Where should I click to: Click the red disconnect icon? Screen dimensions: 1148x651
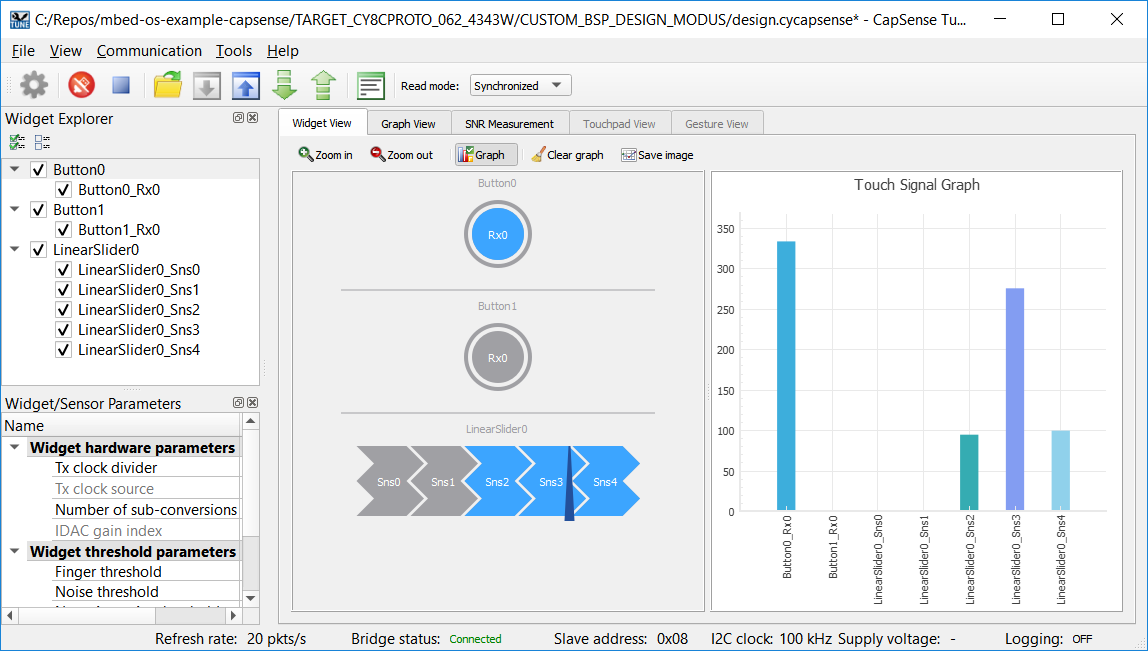pos(81,85)
